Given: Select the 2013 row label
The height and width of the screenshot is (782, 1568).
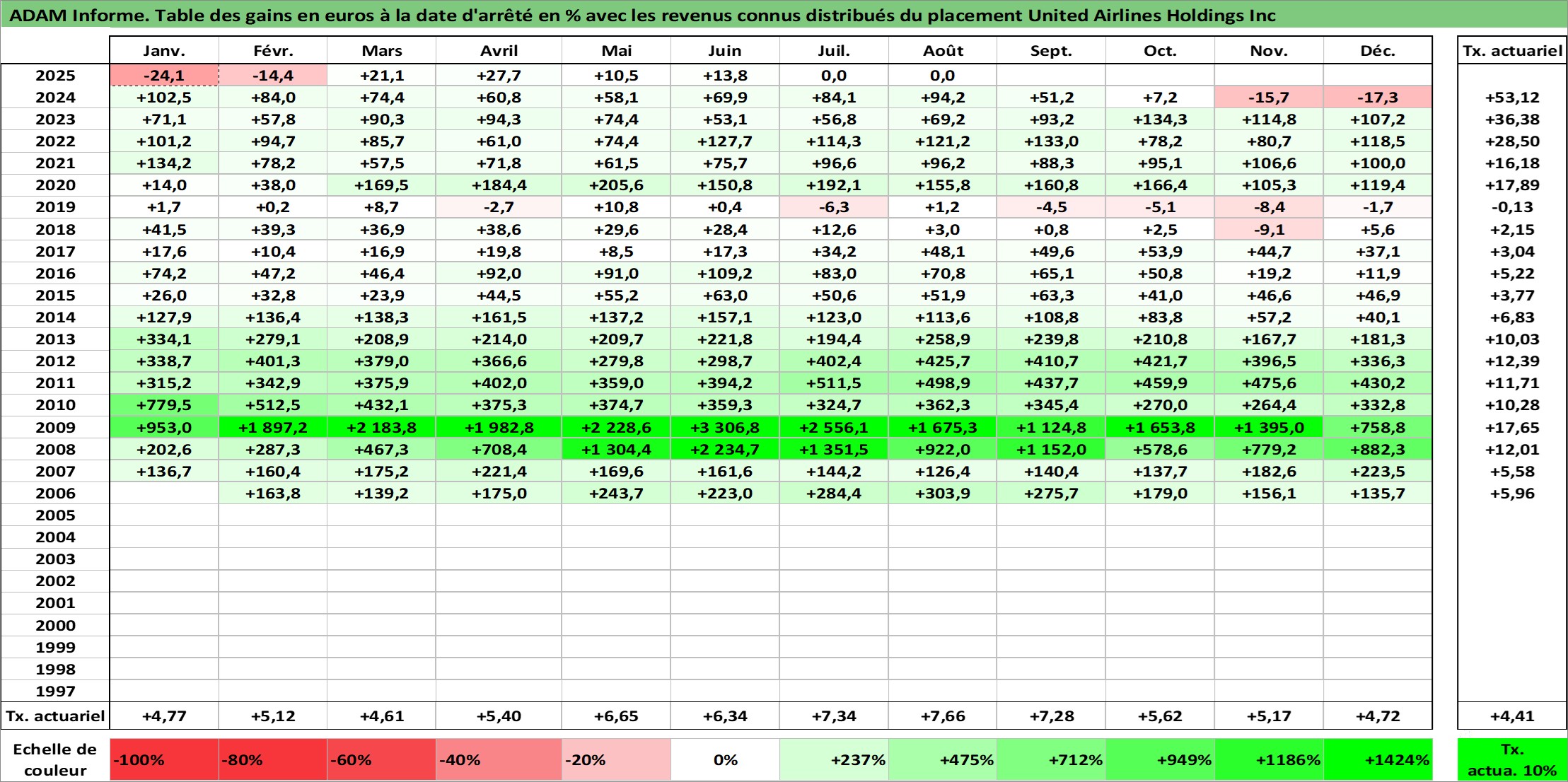Looking at the screenshot, I should (x=55, y=339).
